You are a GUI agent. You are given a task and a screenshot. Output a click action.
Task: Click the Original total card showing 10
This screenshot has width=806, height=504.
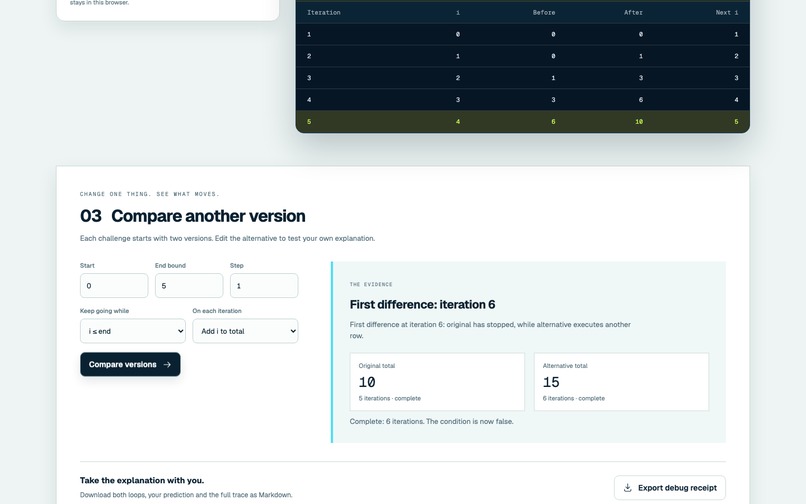(437, 382)
